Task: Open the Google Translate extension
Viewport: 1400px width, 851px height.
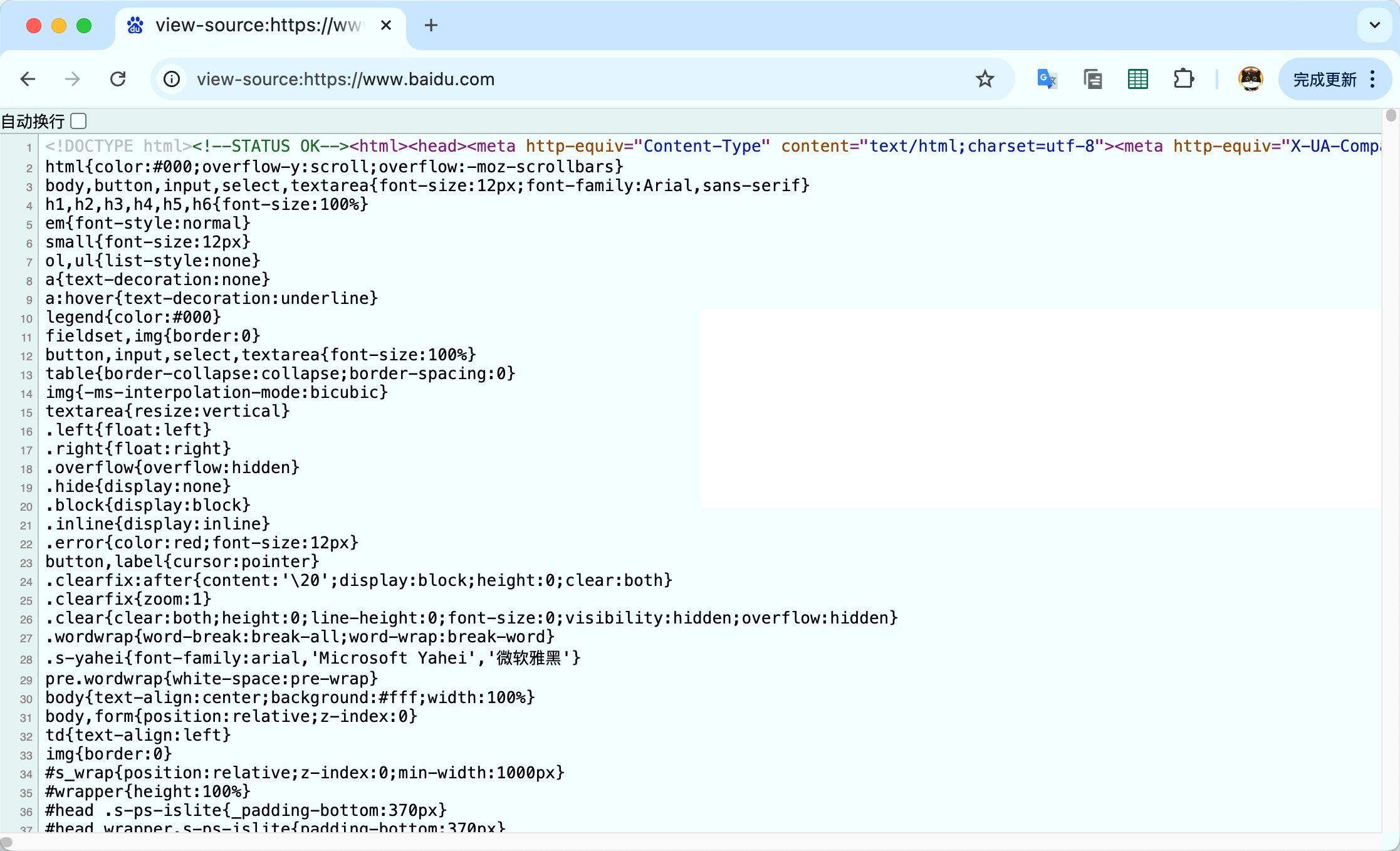Action: (1047, 79)
